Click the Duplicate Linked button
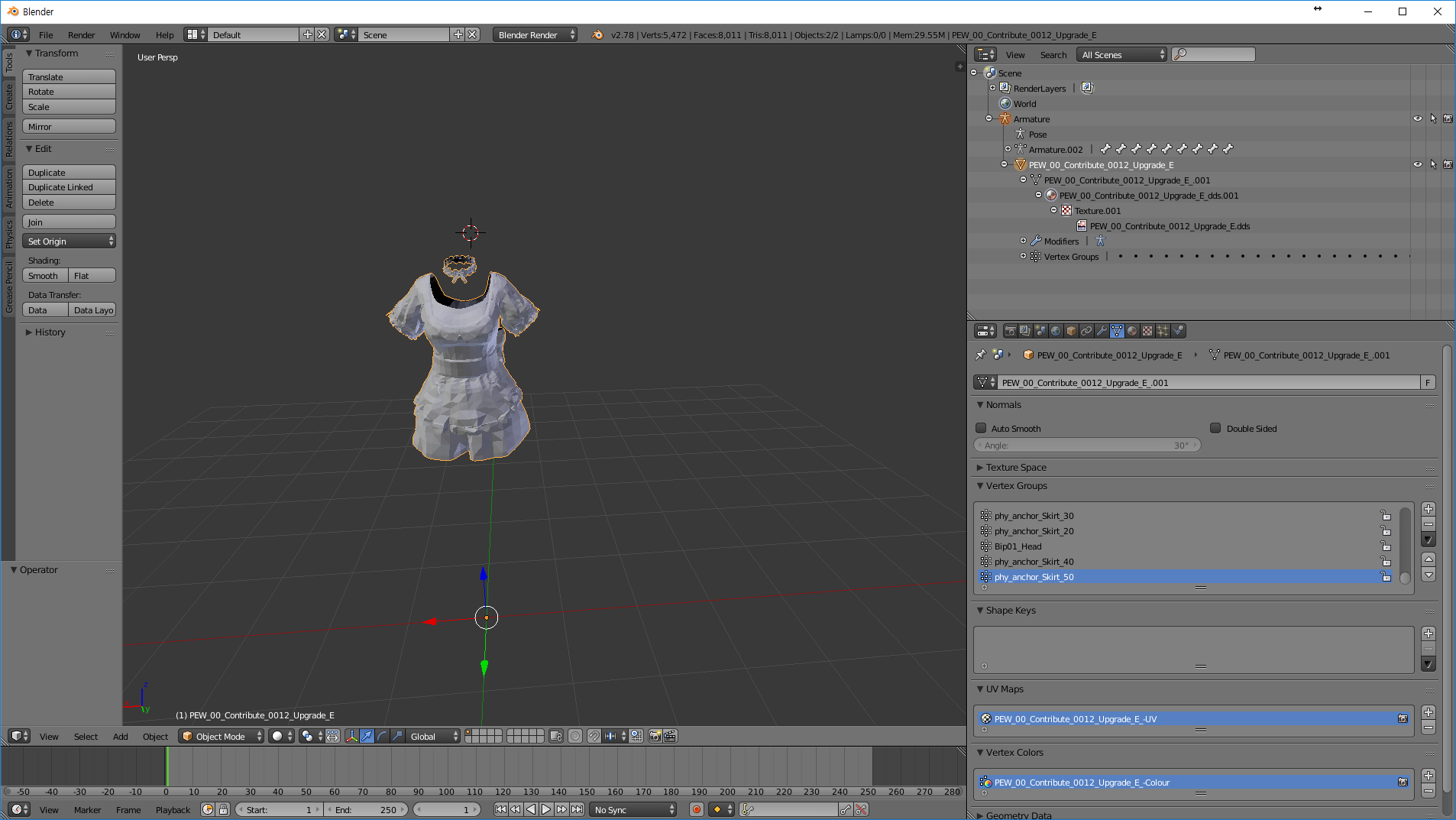Screen dimensions: 1456x820 (69, 187)
